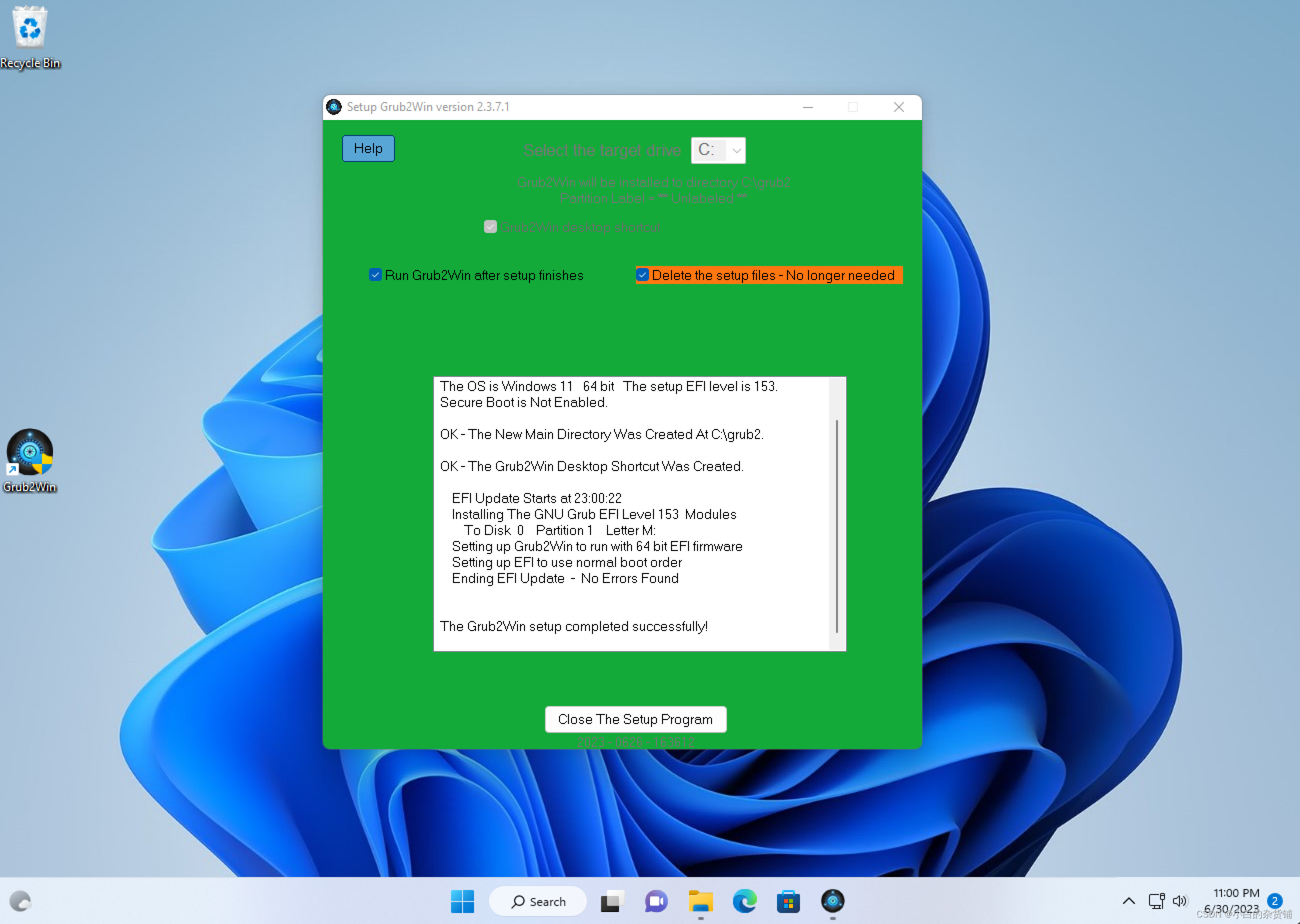Open Microsoft Store from the taskbar
The height and width of the screenshot is (924, 1300).
pyautogui.click(x=788, y=901)
